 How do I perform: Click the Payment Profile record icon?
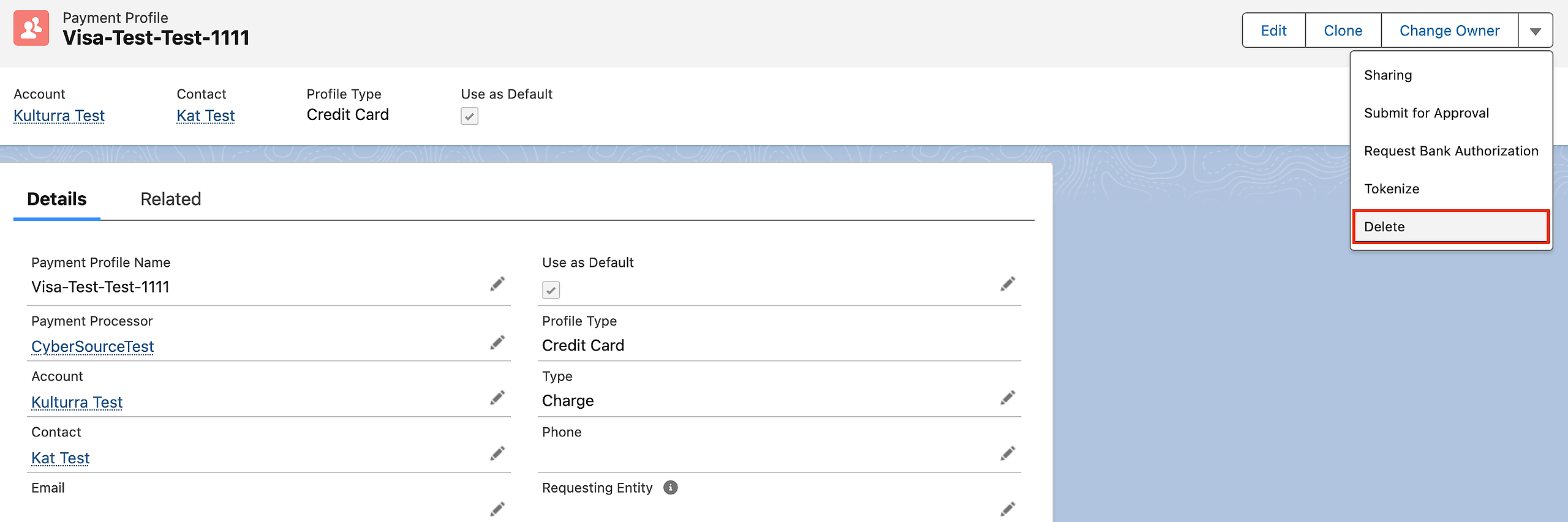31,28
